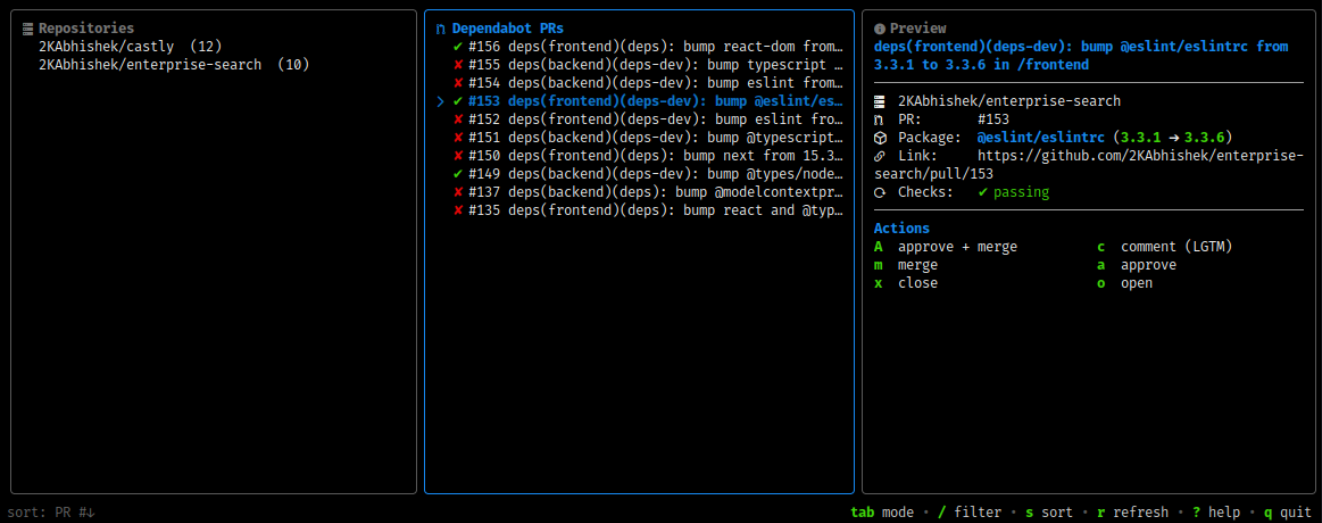Click the green check on PR #156
Screen dimensions: 1322x523
click(457, 47)
